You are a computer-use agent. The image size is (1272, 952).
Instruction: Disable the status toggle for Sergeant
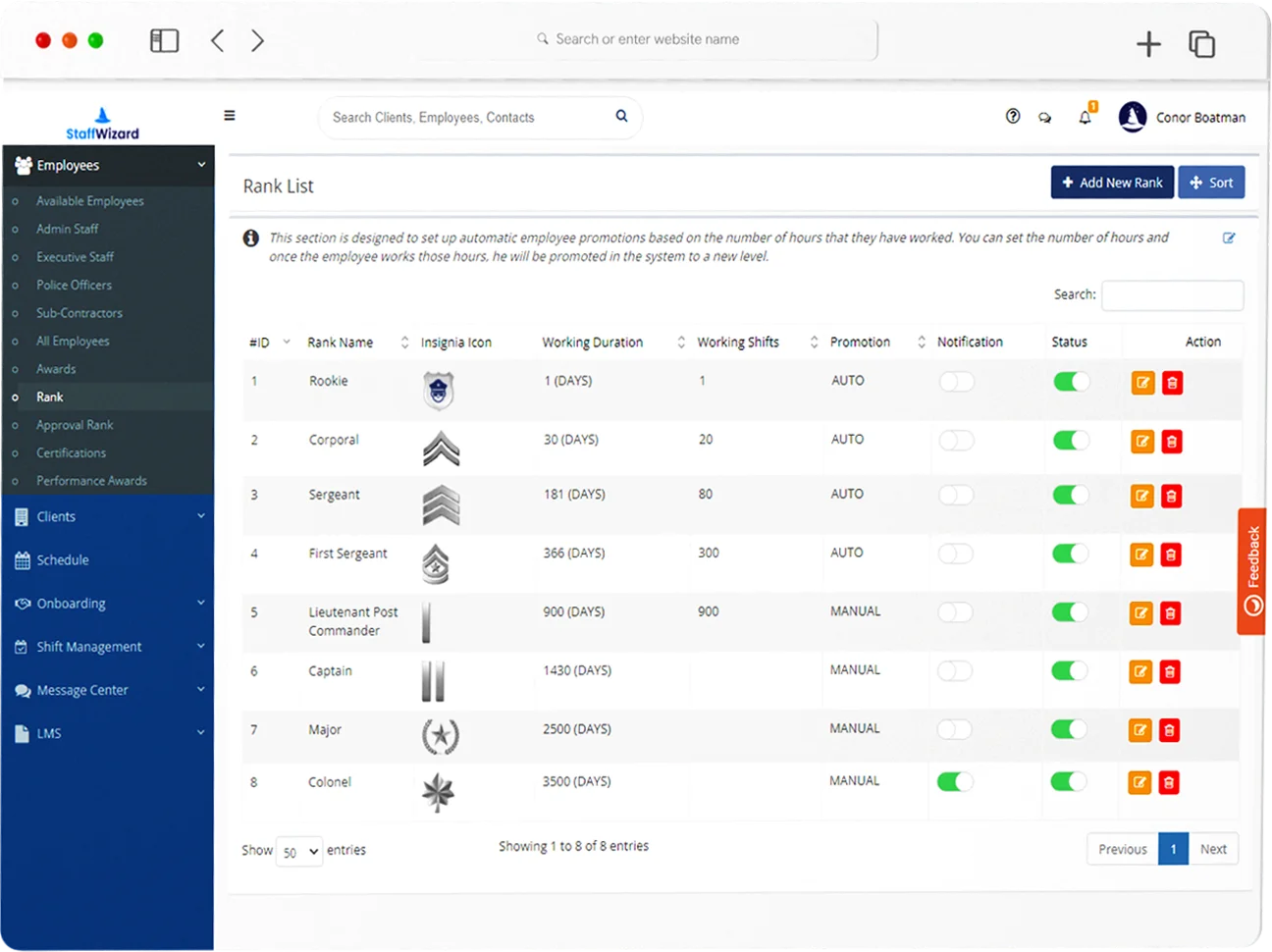pos(1071,496)
